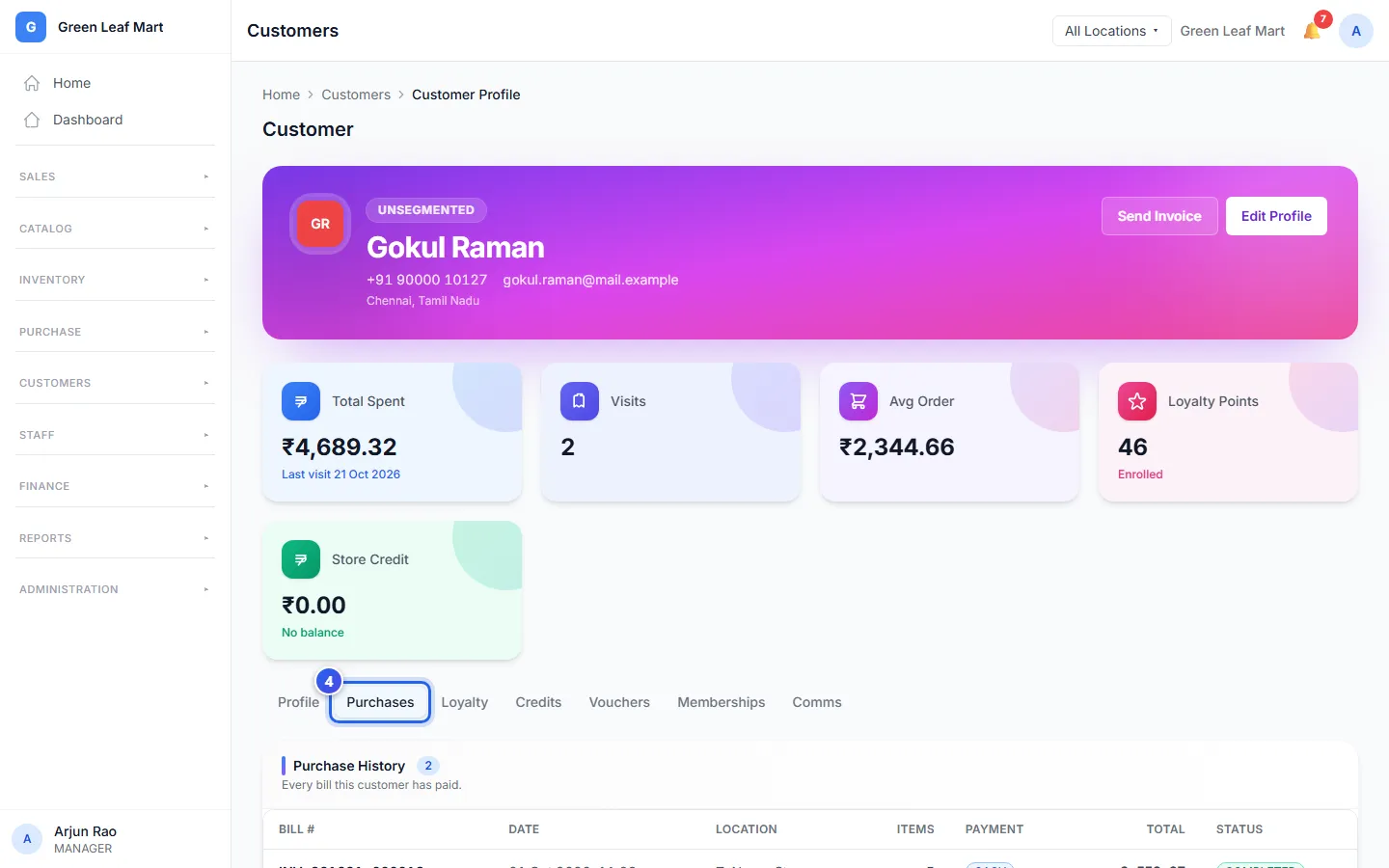Image resolution: width=1389 pixels, height=868 pixels.
Task: Expand the Purchase sidebar section
Action: 115,332
